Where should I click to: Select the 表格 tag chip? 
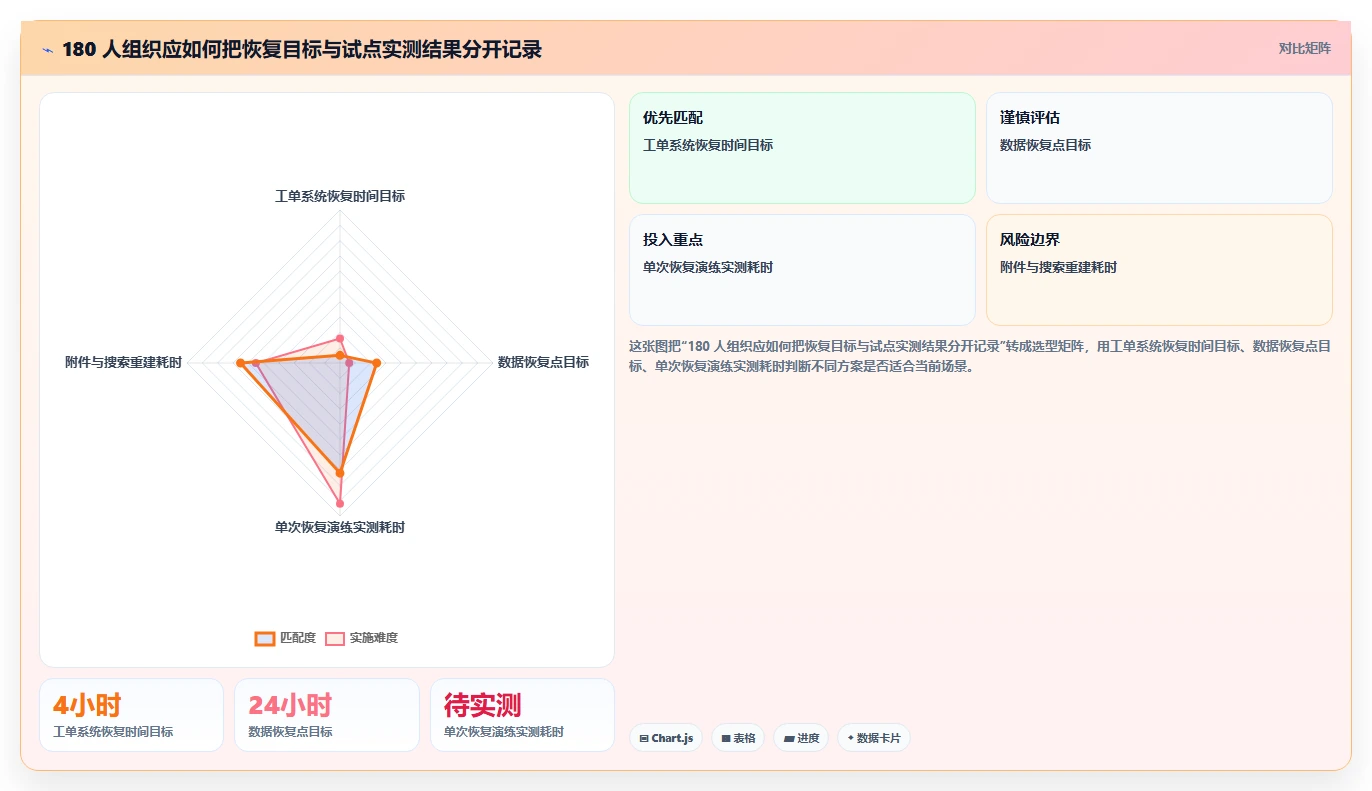pyautogui.click(x=738, y=738)
